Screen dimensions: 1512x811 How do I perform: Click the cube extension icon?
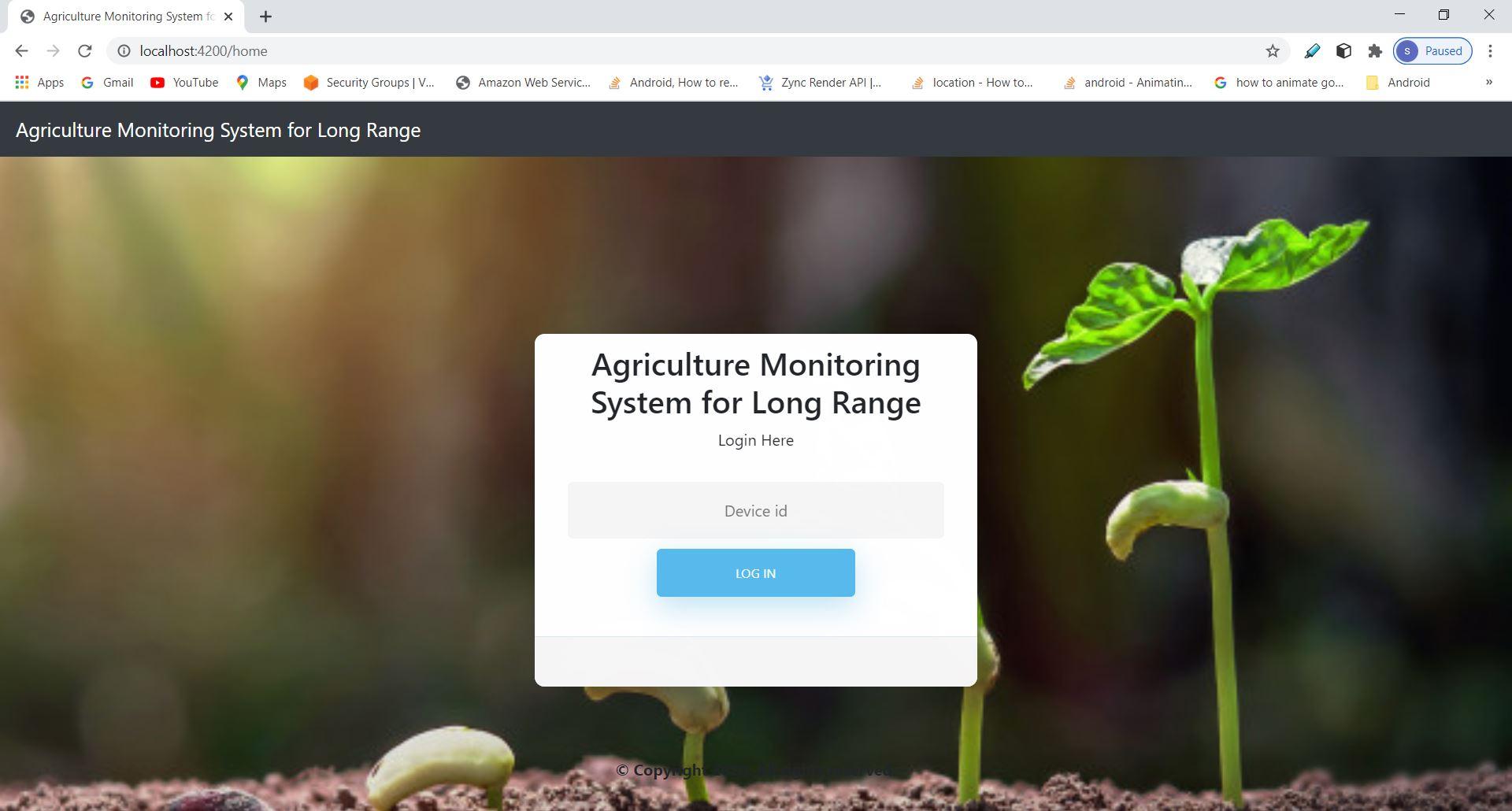(x=1343, y=51)
